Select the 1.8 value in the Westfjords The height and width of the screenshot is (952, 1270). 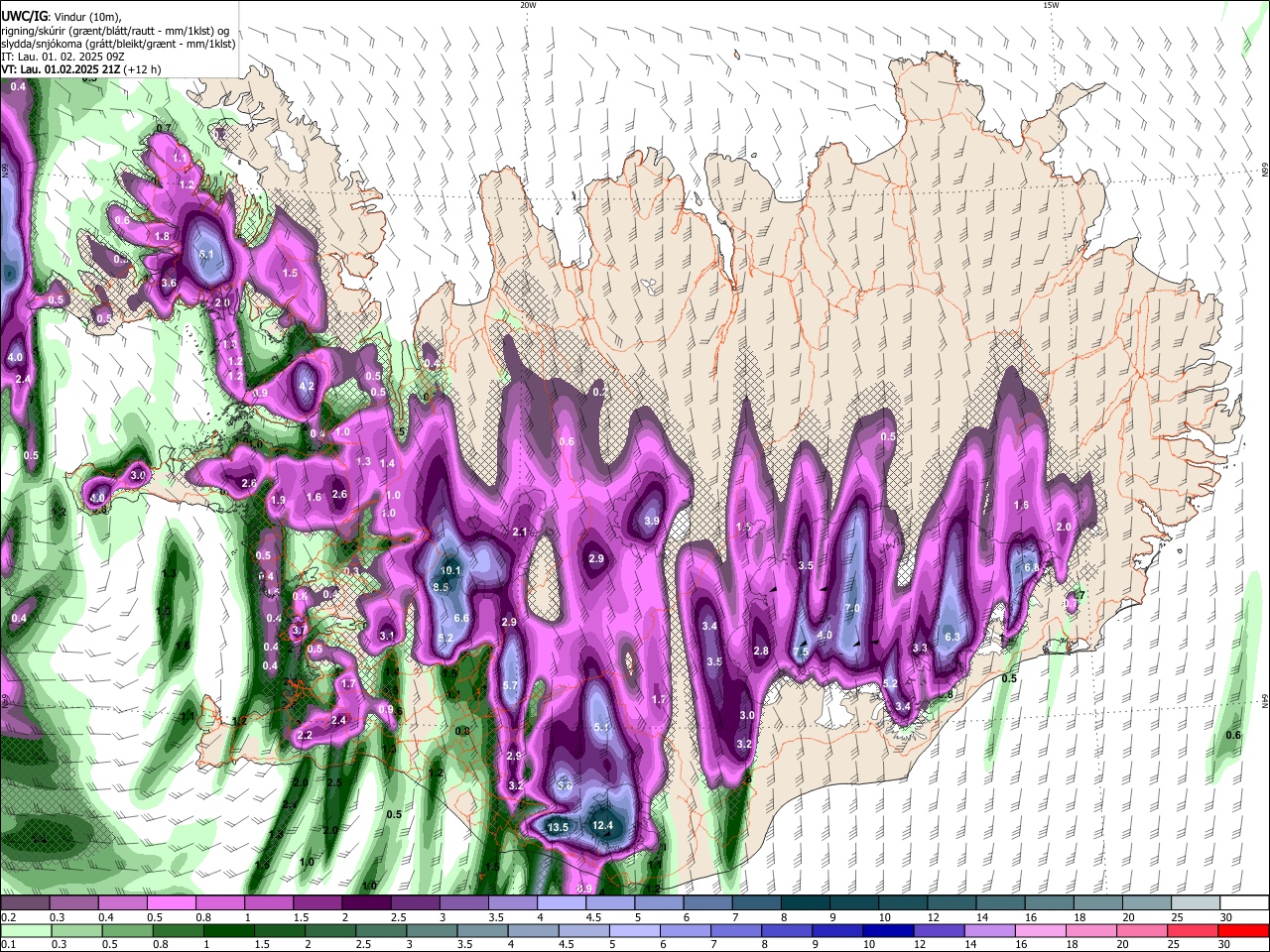tap(164, 236)
